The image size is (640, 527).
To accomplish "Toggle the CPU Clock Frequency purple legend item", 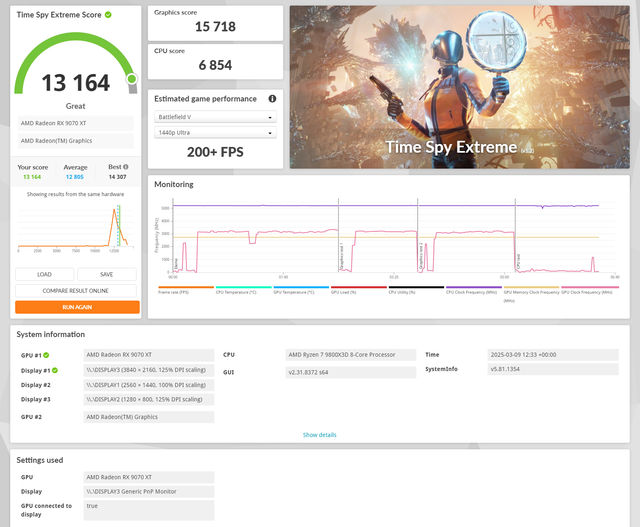I will click(474, 290).
